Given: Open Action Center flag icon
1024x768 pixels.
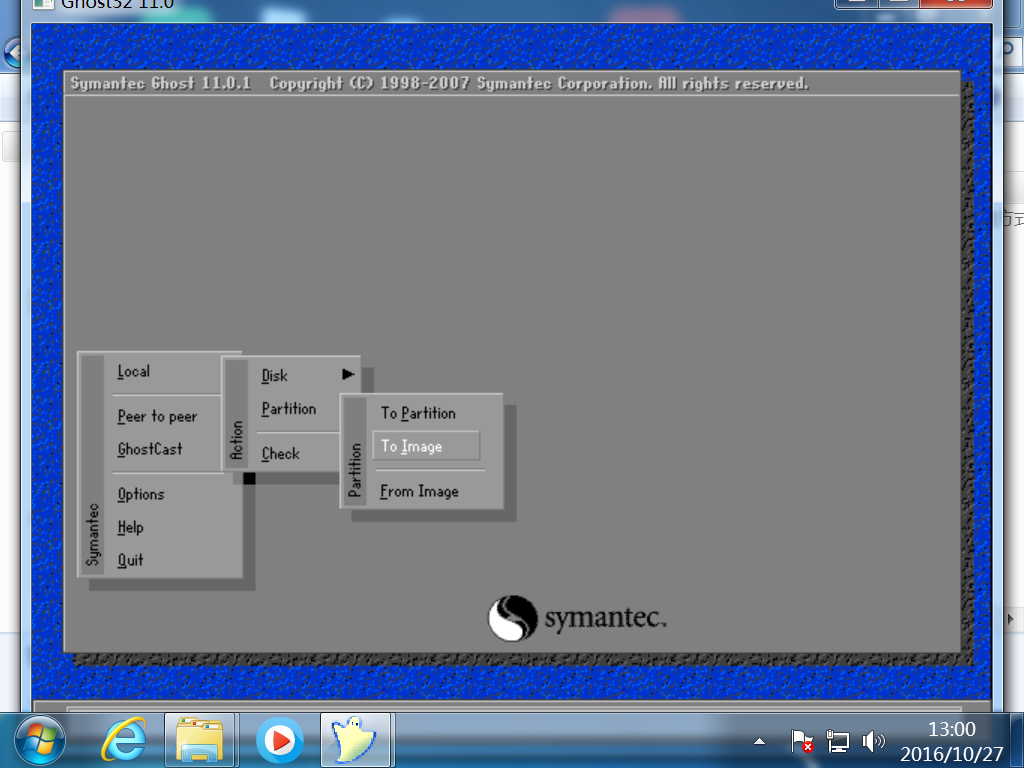Looking at the screenshot, I should click(801, 741).
